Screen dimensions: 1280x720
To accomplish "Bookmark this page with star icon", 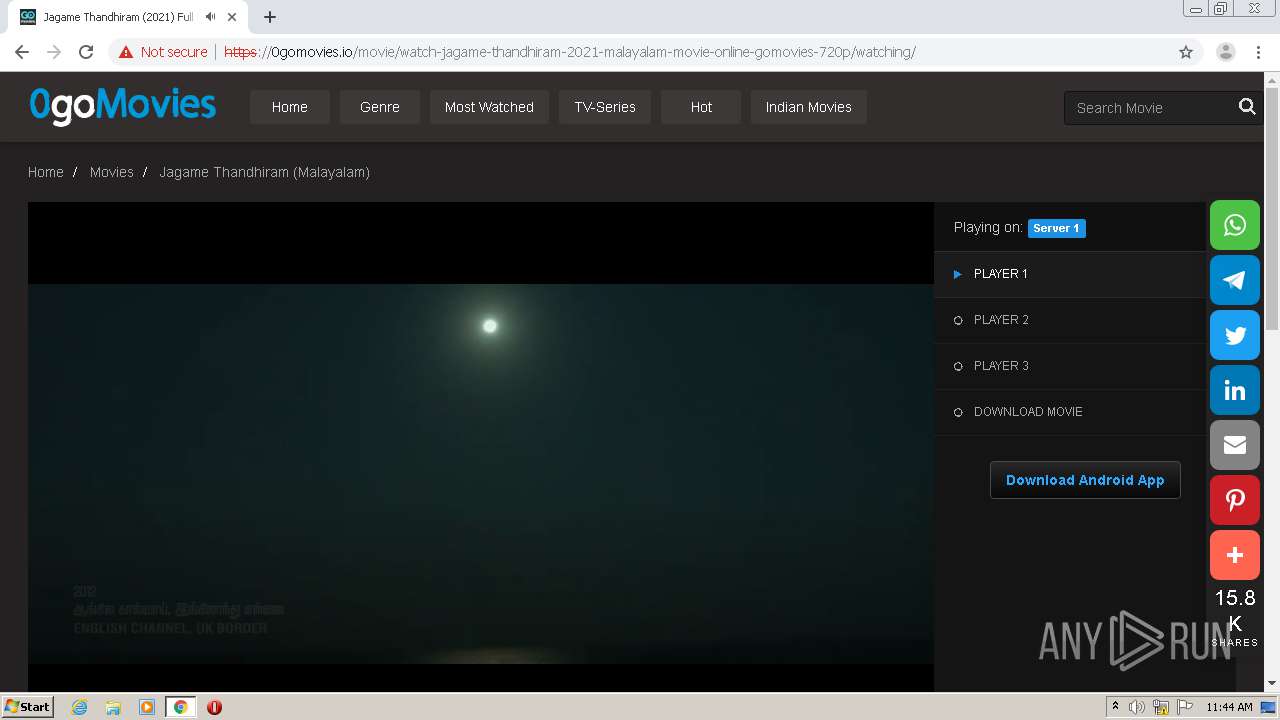I will tap(1186, 52).
